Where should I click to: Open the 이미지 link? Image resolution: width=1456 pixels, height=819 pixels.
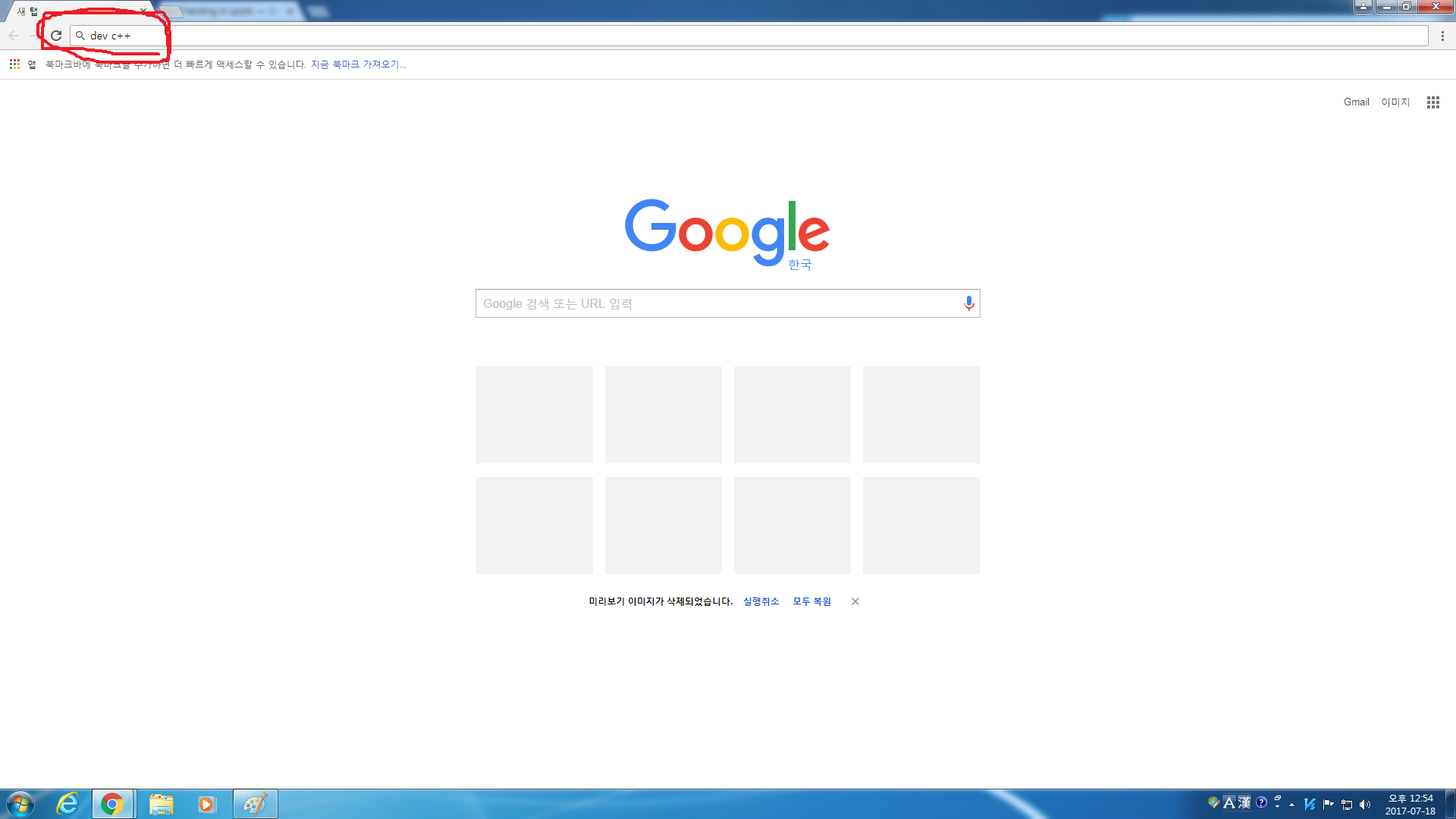[x=1395, y=102]
